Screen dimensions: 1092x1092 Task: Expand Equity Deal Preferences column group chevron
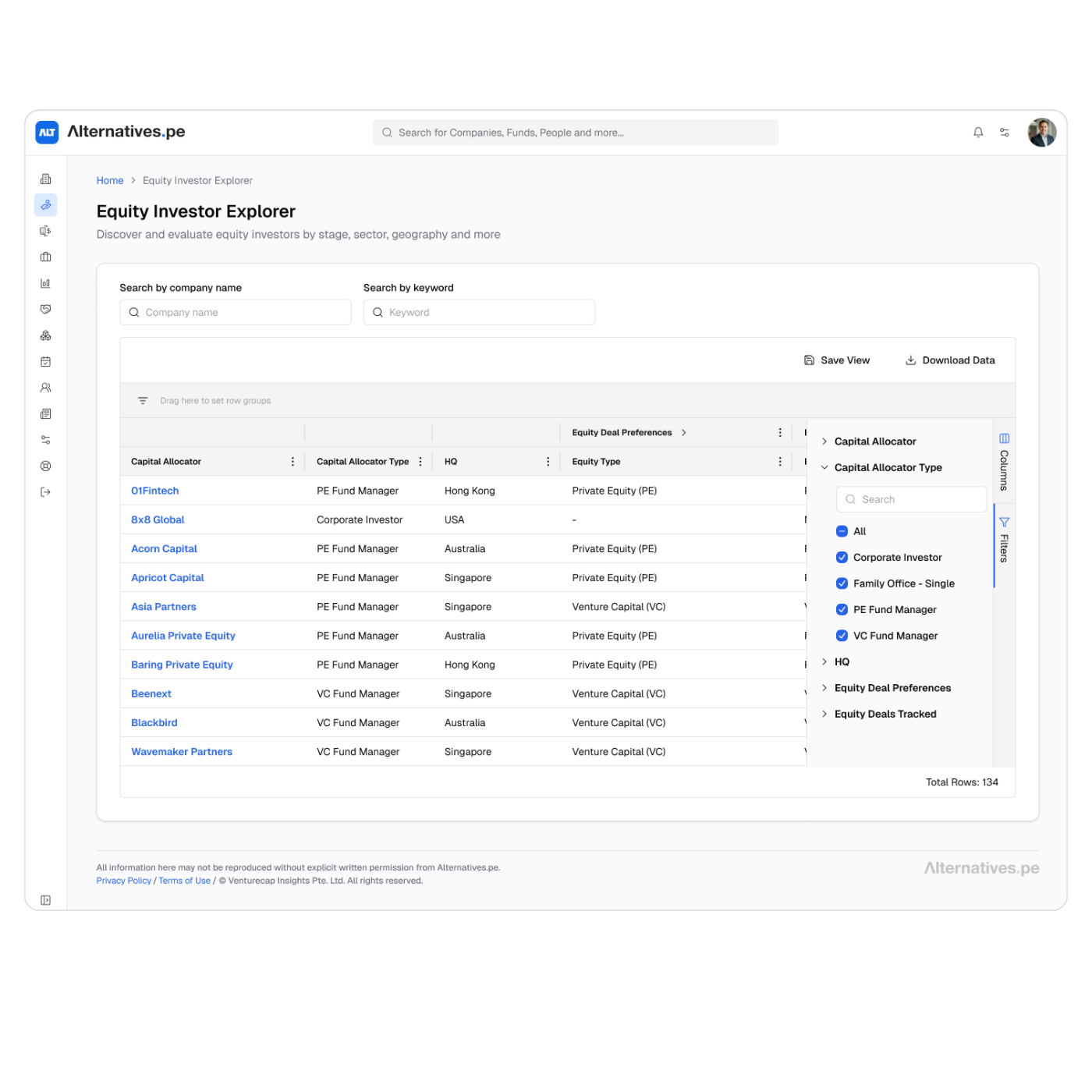684,433
